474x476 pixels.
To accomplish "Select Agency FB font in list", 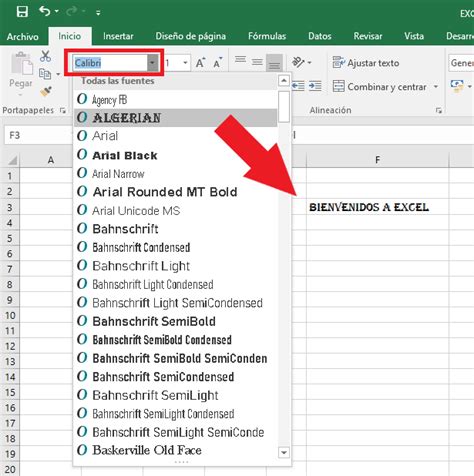I will click(x=175, y=99).
